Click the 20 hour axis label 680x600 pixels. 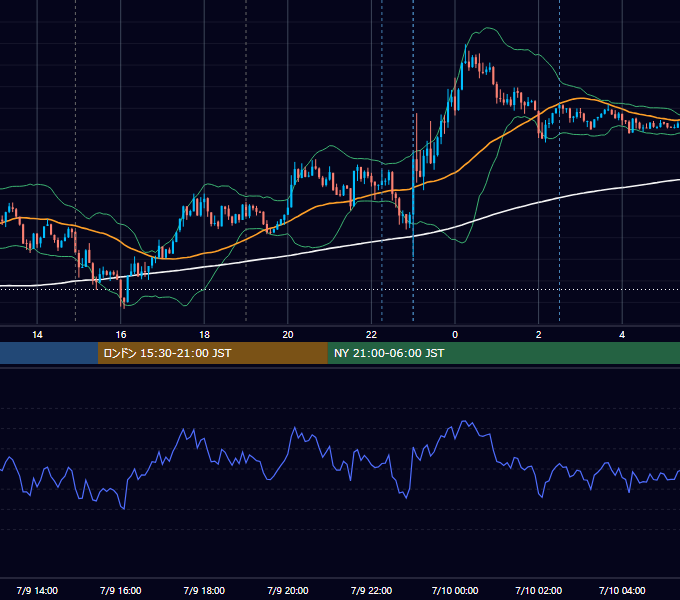click(288, 335)
